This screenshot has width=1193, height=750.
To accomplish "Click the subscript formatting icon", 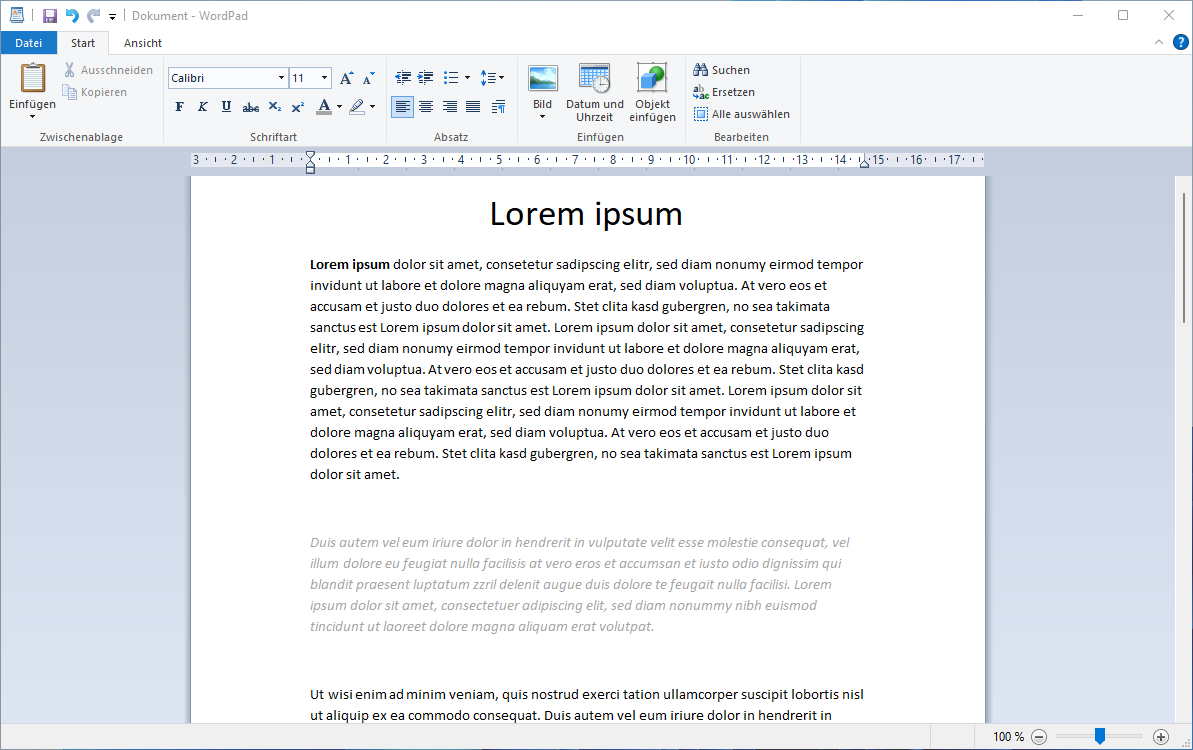I will click(x=274, y=107).
